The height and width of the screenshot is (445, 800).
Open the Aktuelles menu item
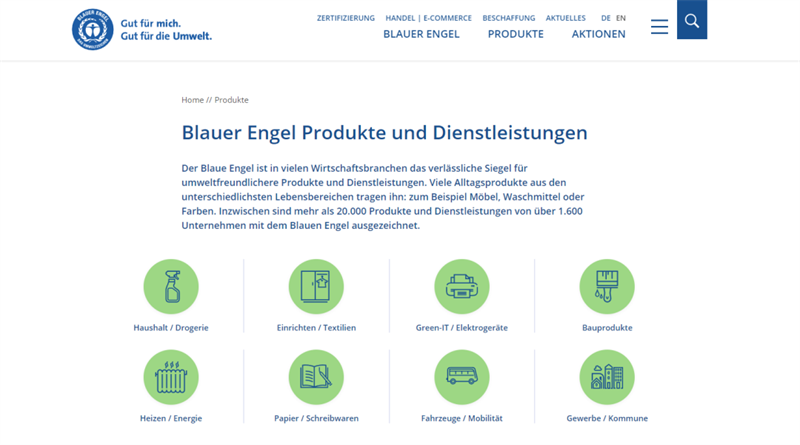pyautogui.click(x=566, y=18)
